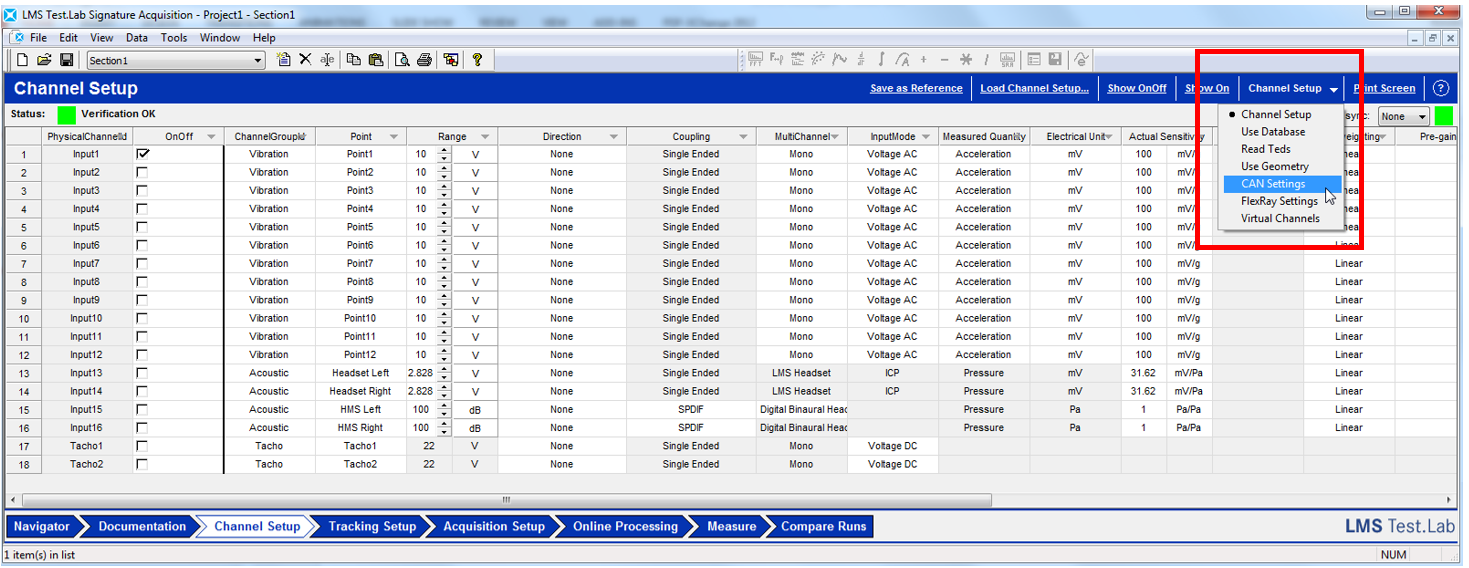The image size is (1469, 568).
Task: Add a new section using toolbar icon
Action: pyautogui.click(x=284, y=60)
